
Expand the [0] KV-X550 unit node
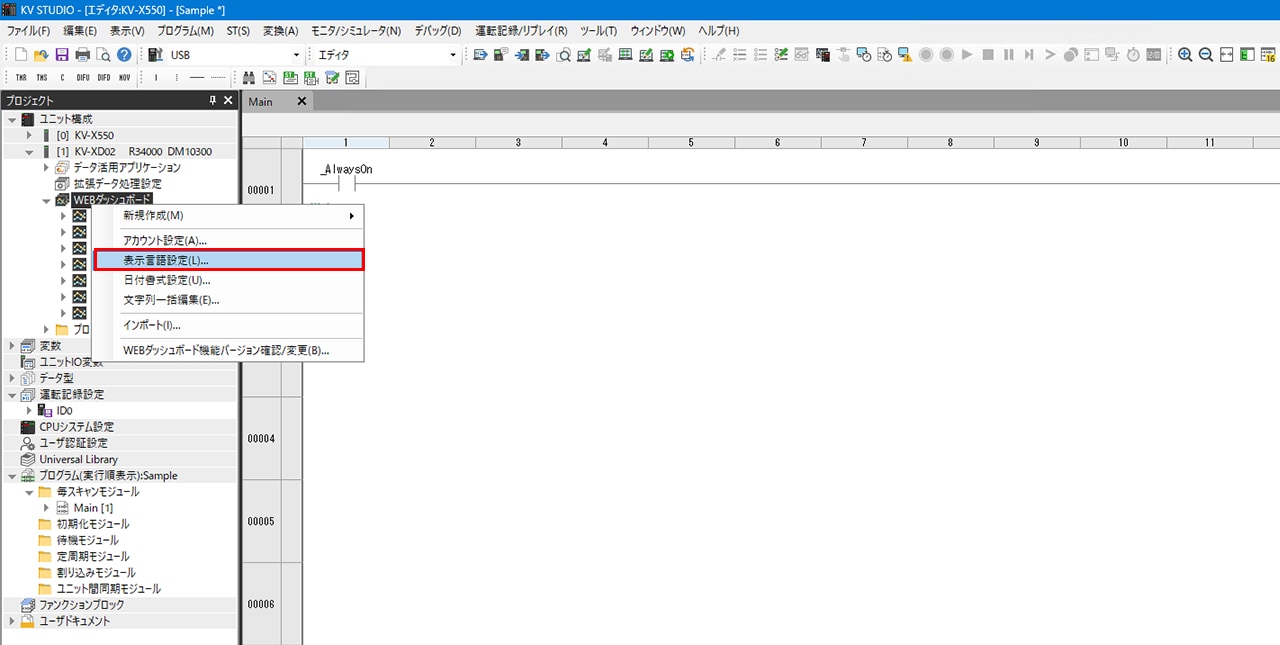tap(29, 135)
